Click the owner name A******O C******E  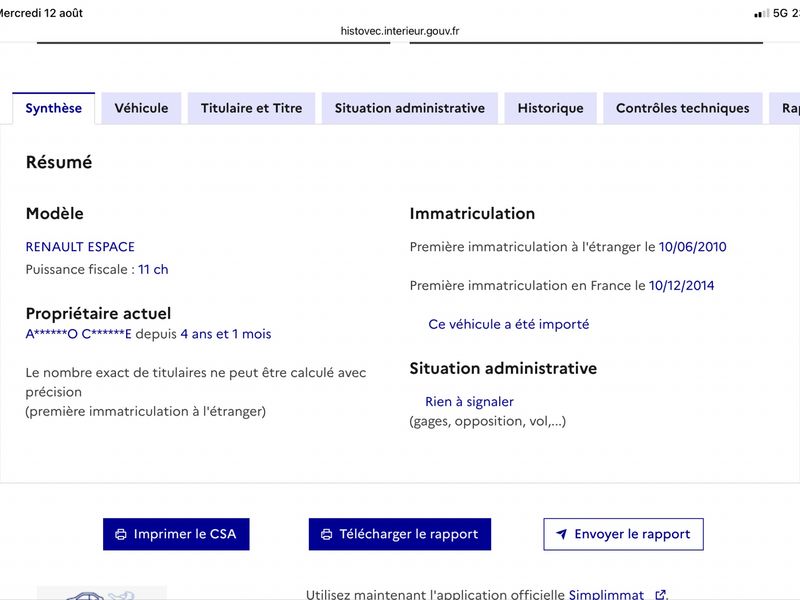(x=79, y=334)
